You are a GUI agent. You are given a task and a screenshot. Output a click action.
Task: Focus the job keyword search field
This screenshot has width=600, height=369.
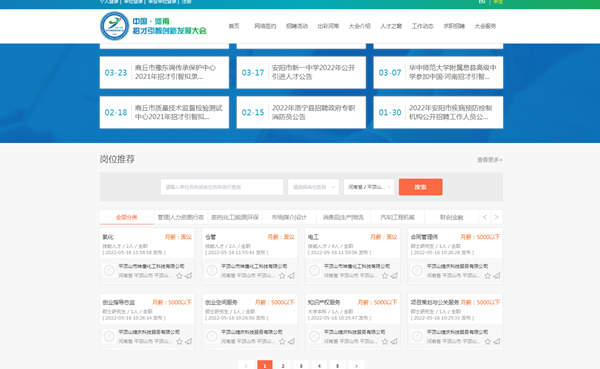point(222,187)
